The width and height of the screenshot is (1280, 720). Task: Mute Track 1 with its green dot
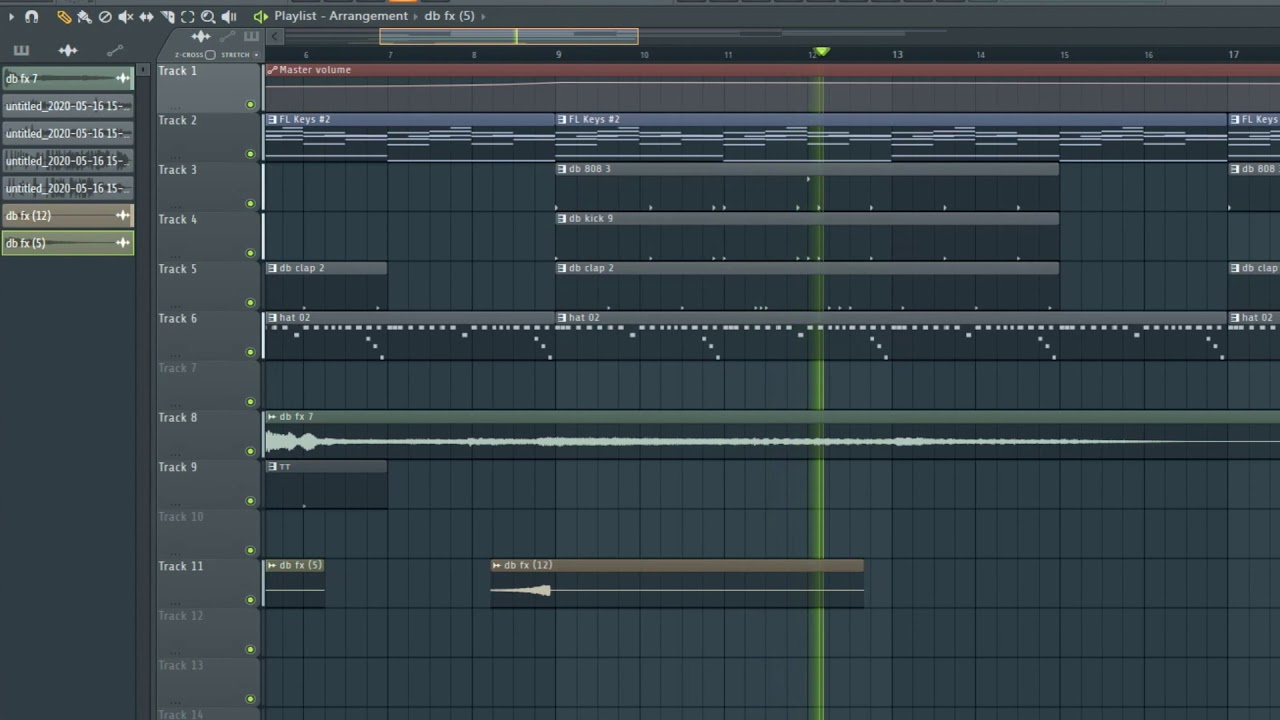pyautogui.click(x=250, y=104)
